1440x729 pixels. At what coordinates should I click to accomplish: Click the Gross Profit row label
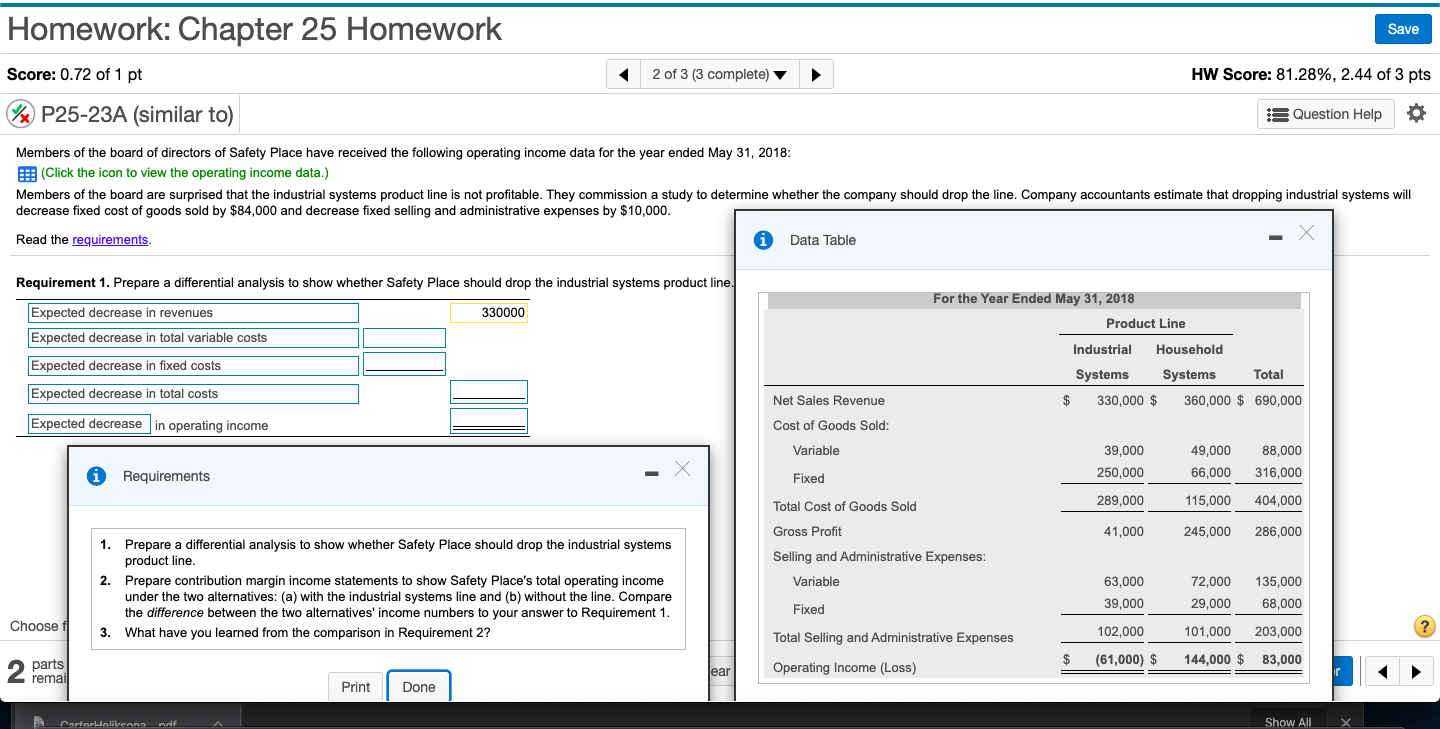[x=807, y=531]
